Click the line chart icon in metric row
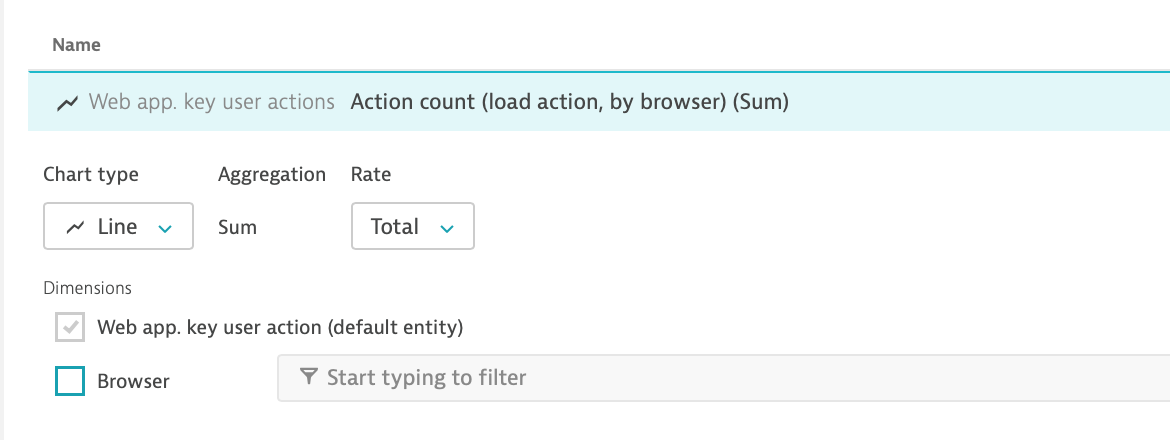1170x440 pixels. point(68,102)
